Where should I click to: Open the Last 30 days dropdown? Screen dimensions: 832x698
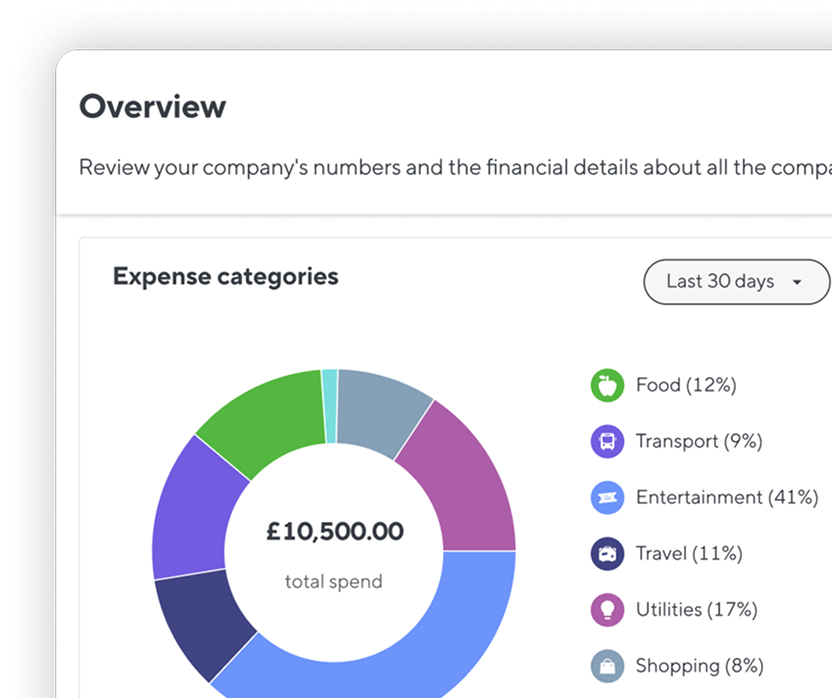(736, 282)
